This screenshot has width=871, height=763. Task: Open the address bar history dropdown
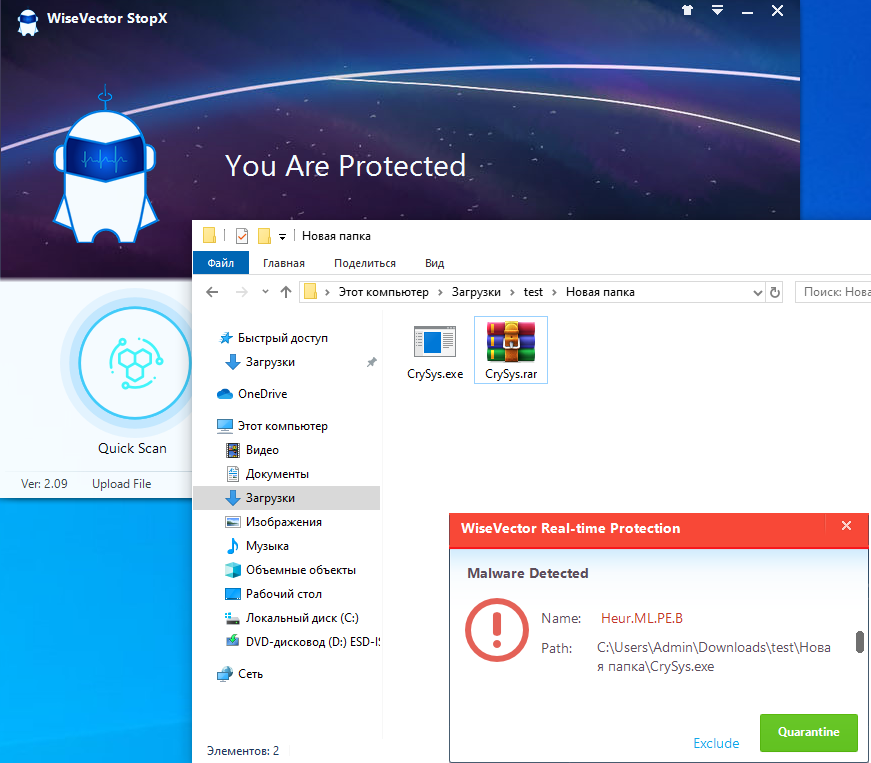(x=757, y=292)
